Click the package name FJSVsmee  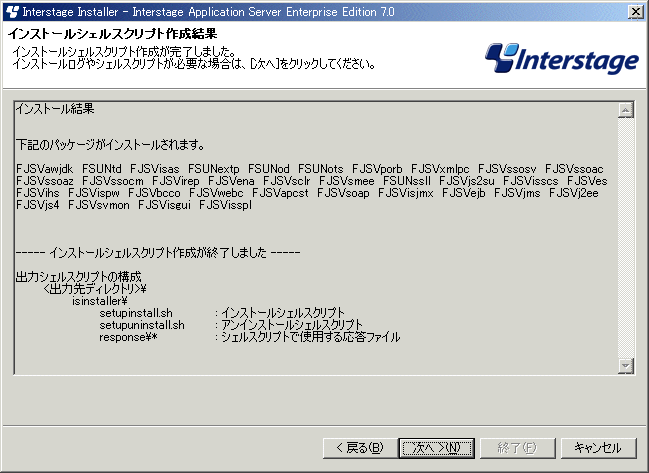coord(346,181)
